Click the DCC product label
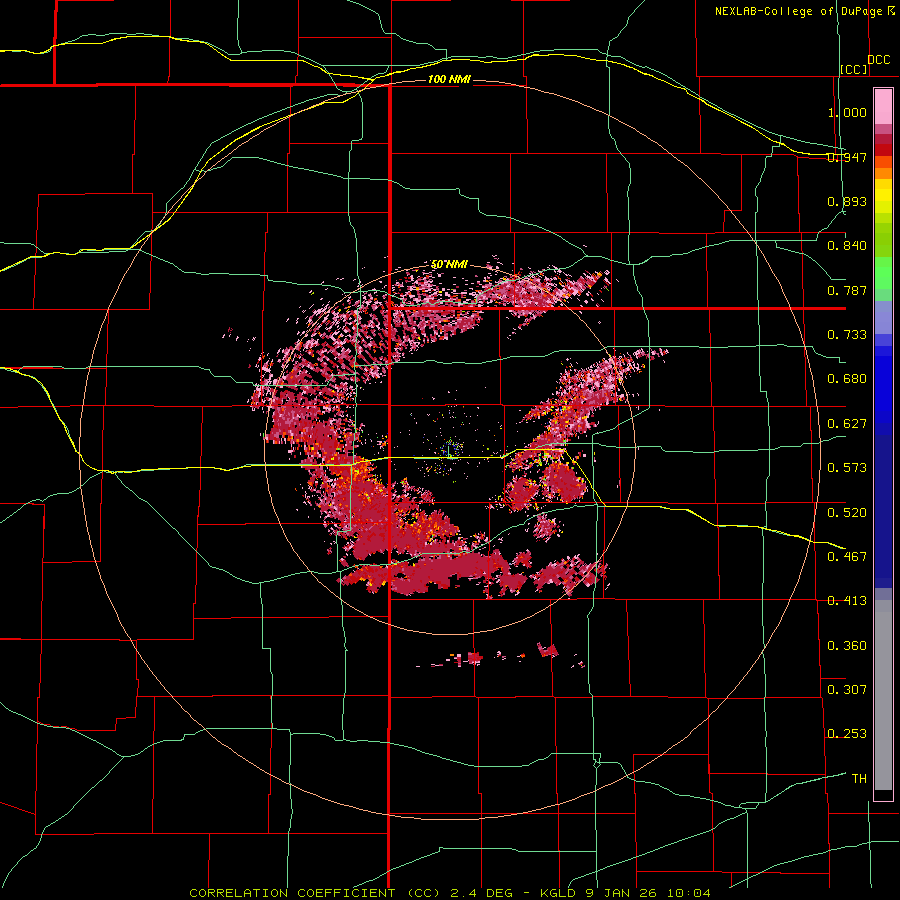This screenshot has height=900, width=900. coord(878,60)
